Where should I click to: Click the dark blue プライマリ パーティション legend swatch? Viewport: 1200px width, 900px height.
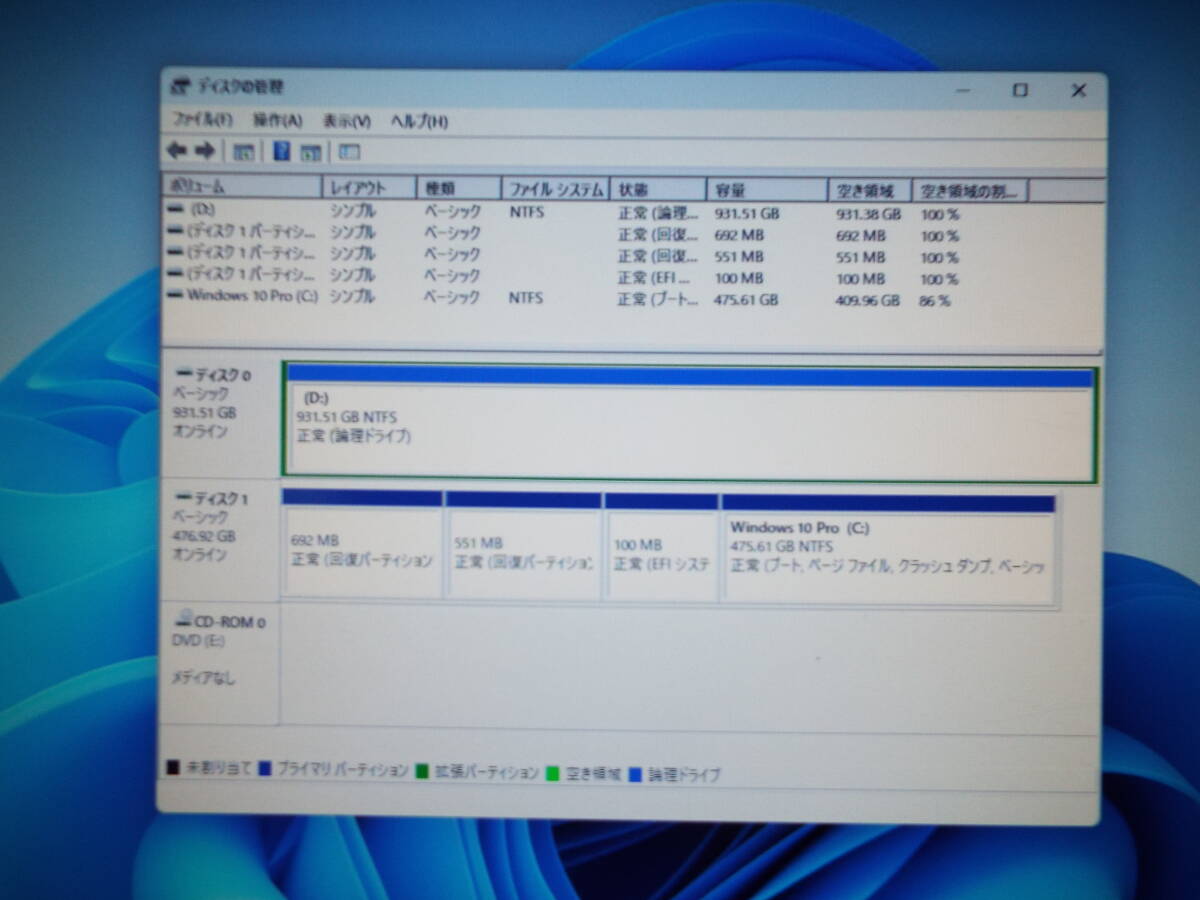tap(265, 769)
